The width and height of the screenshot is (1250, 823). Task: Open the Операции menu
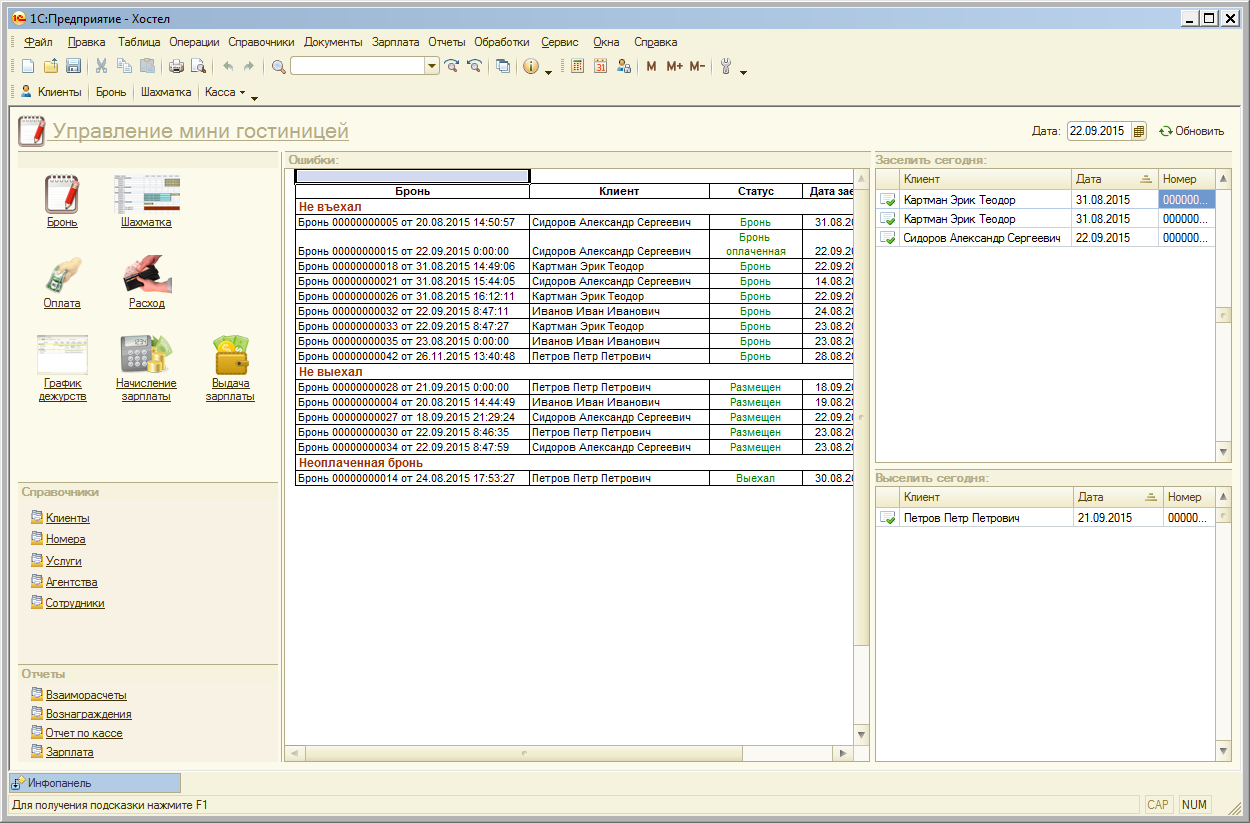194,42
